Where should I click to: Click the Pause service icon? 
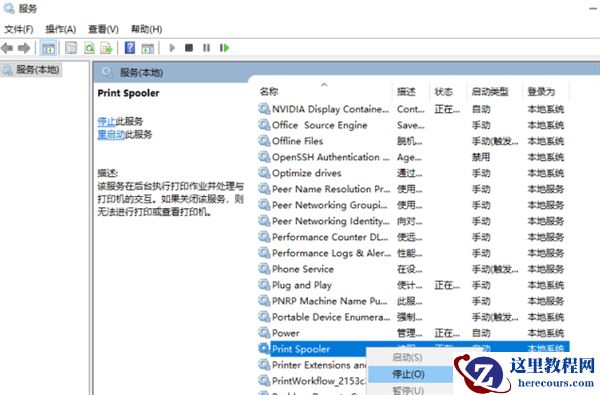tap(206, 48)
